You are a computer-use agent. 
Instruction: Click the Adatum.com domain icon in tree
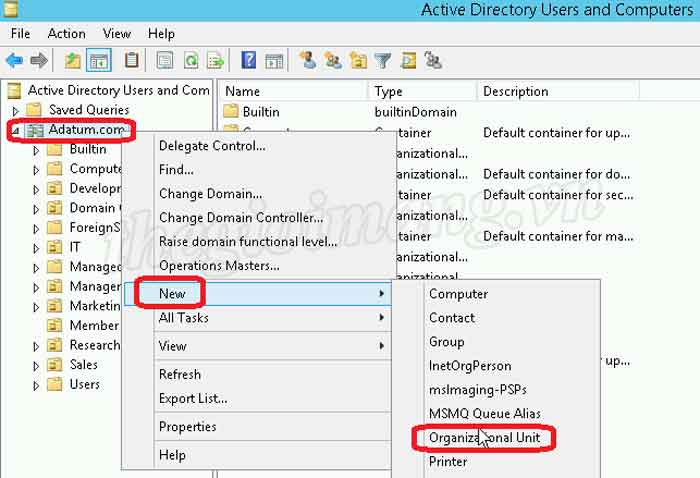pyautogui.click(x=34, y=130)
